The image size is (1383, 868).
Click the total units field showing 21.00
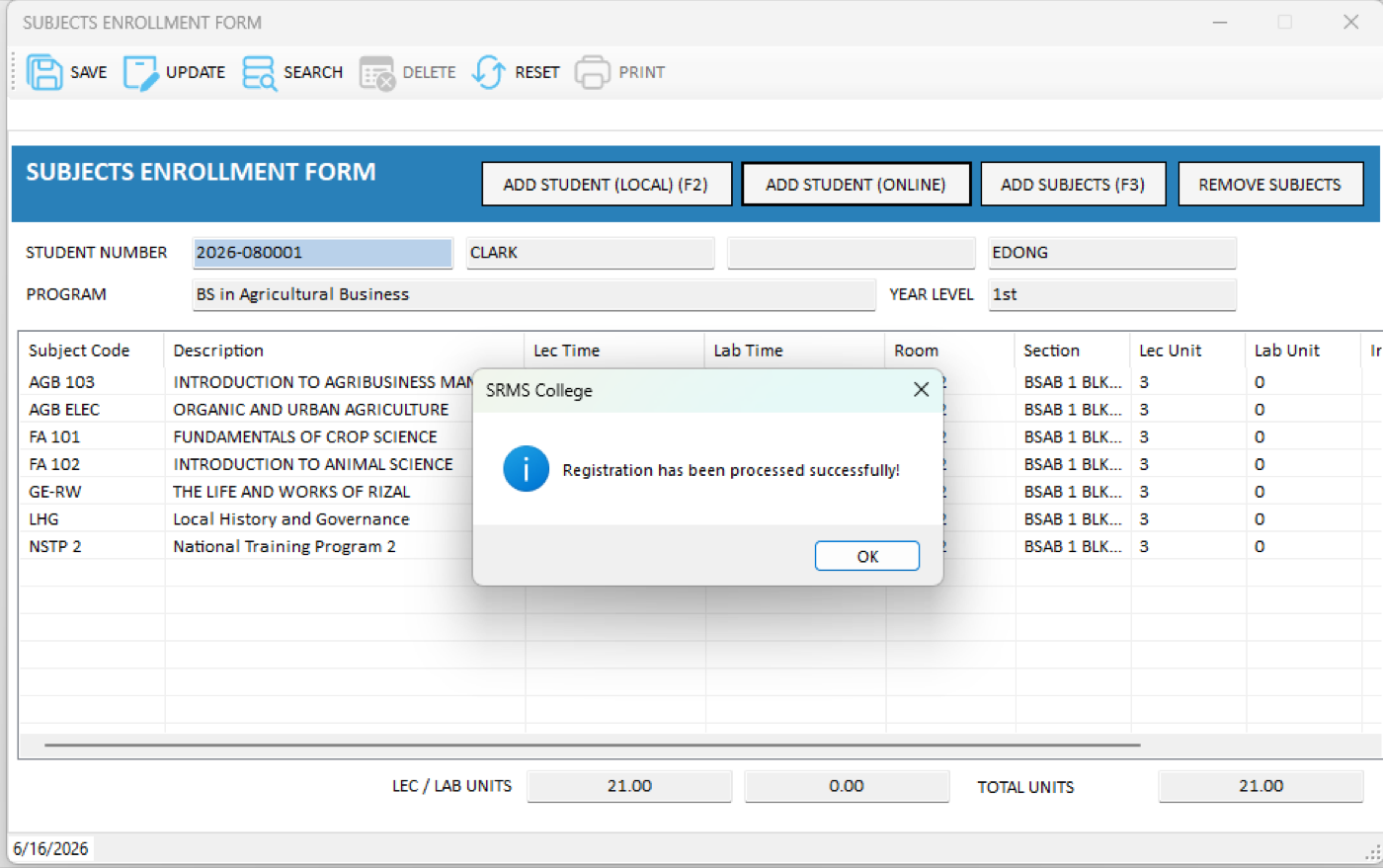(x=1261, y=786)
